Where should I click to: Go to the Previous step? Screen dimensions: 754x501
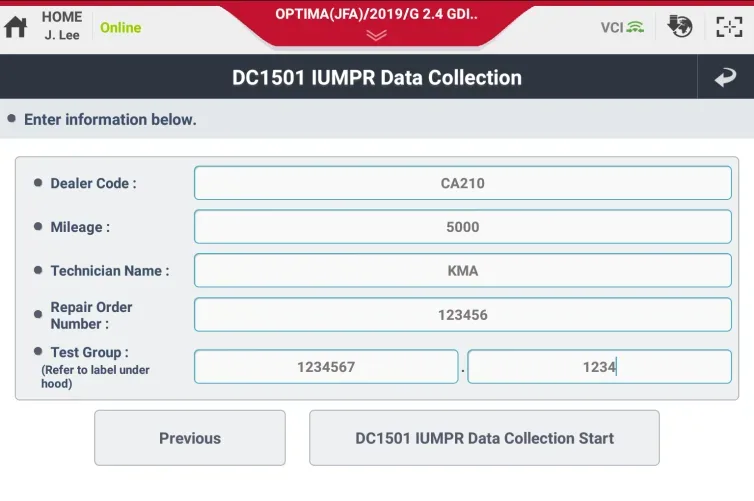click(190, 438)
